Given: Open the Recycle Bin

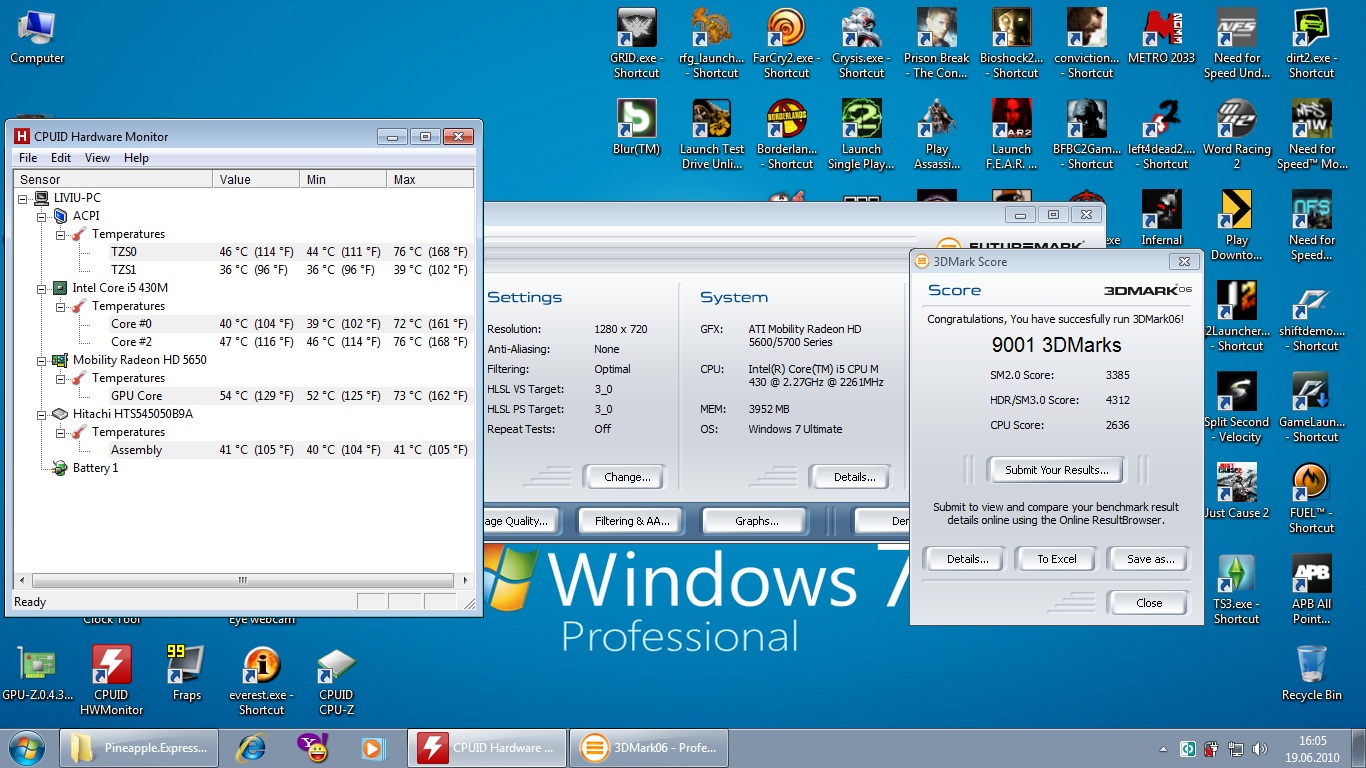Looking at the screenshot, I should tap(1311, 673).
